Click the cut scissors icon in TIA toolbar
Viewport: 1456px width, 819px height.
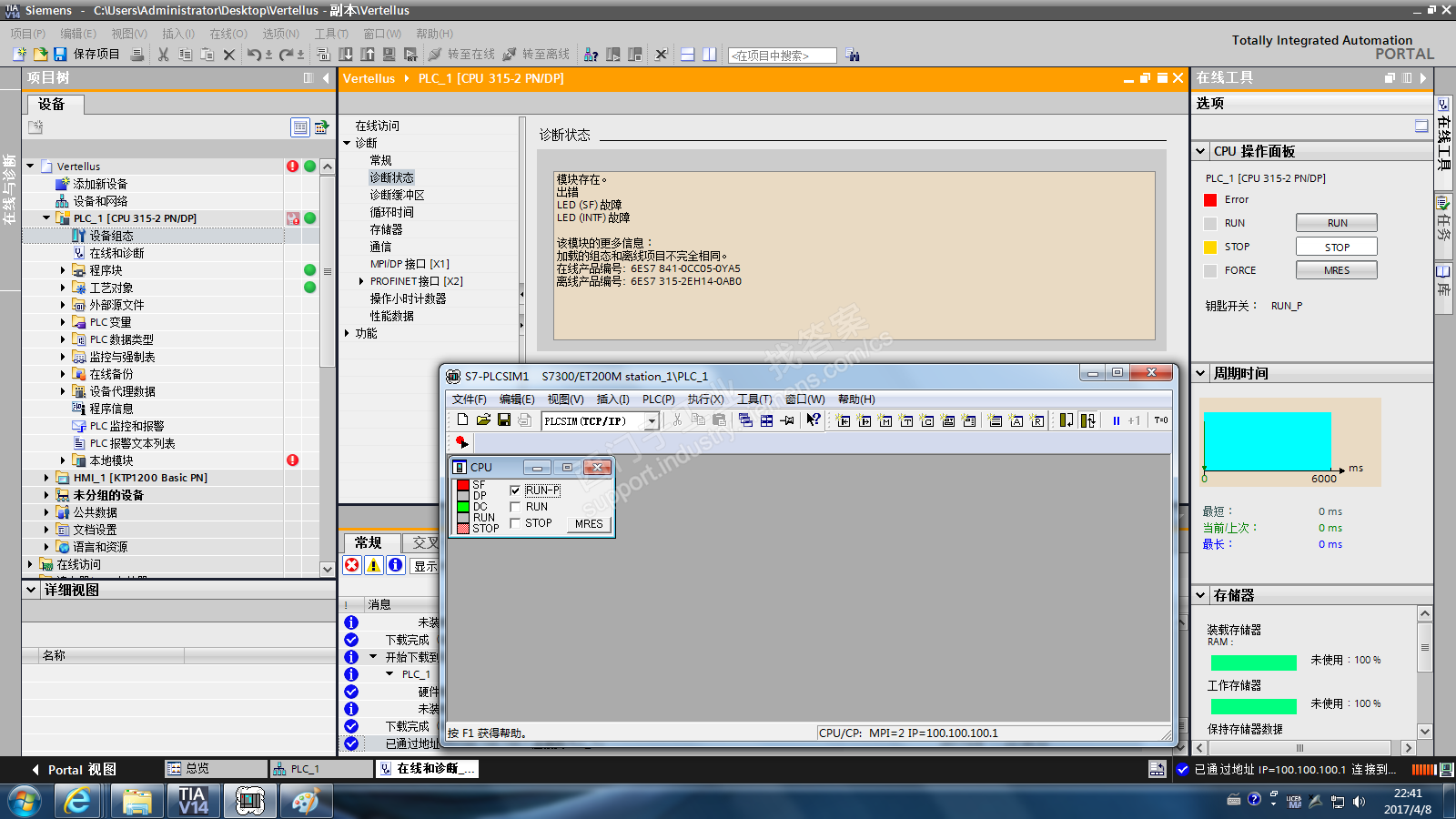(164, 55)
